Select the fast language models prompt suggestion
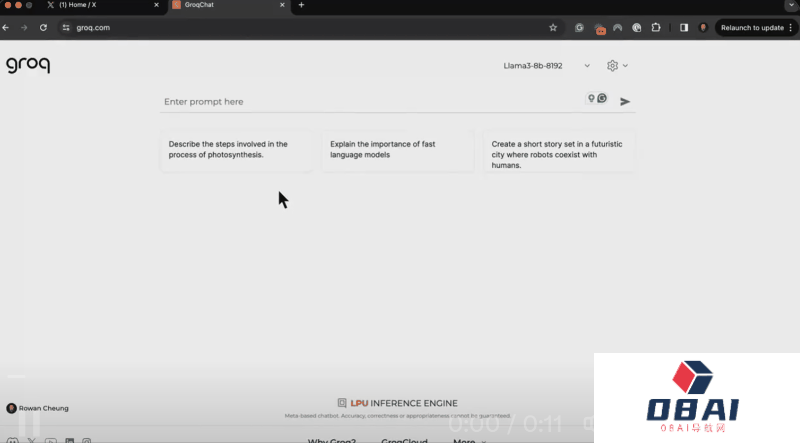This screenshot has width=800, height=443. pos(398,150)
